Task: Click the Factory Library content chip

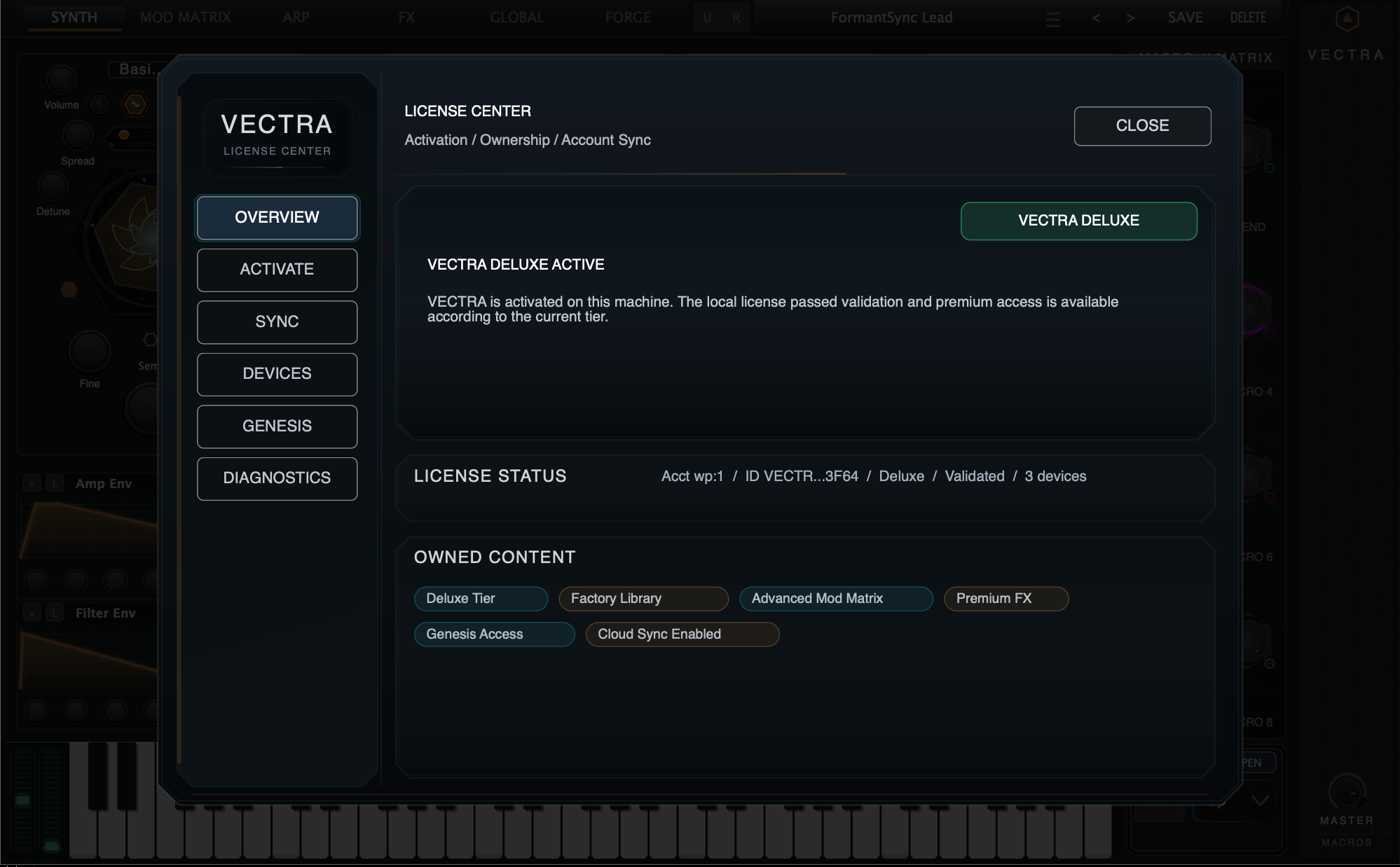Action: [643, 599]
